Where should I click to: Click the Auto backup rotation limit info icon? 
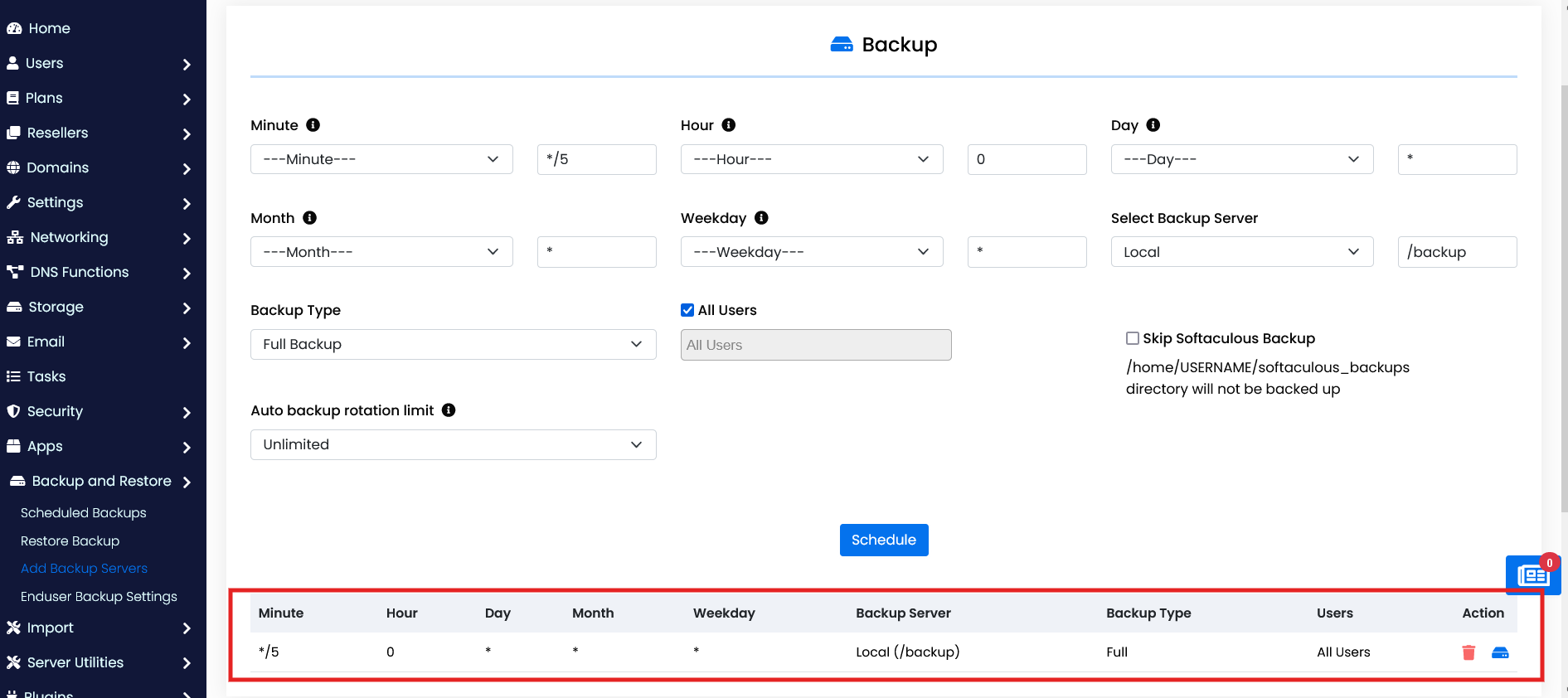[449, 410]
